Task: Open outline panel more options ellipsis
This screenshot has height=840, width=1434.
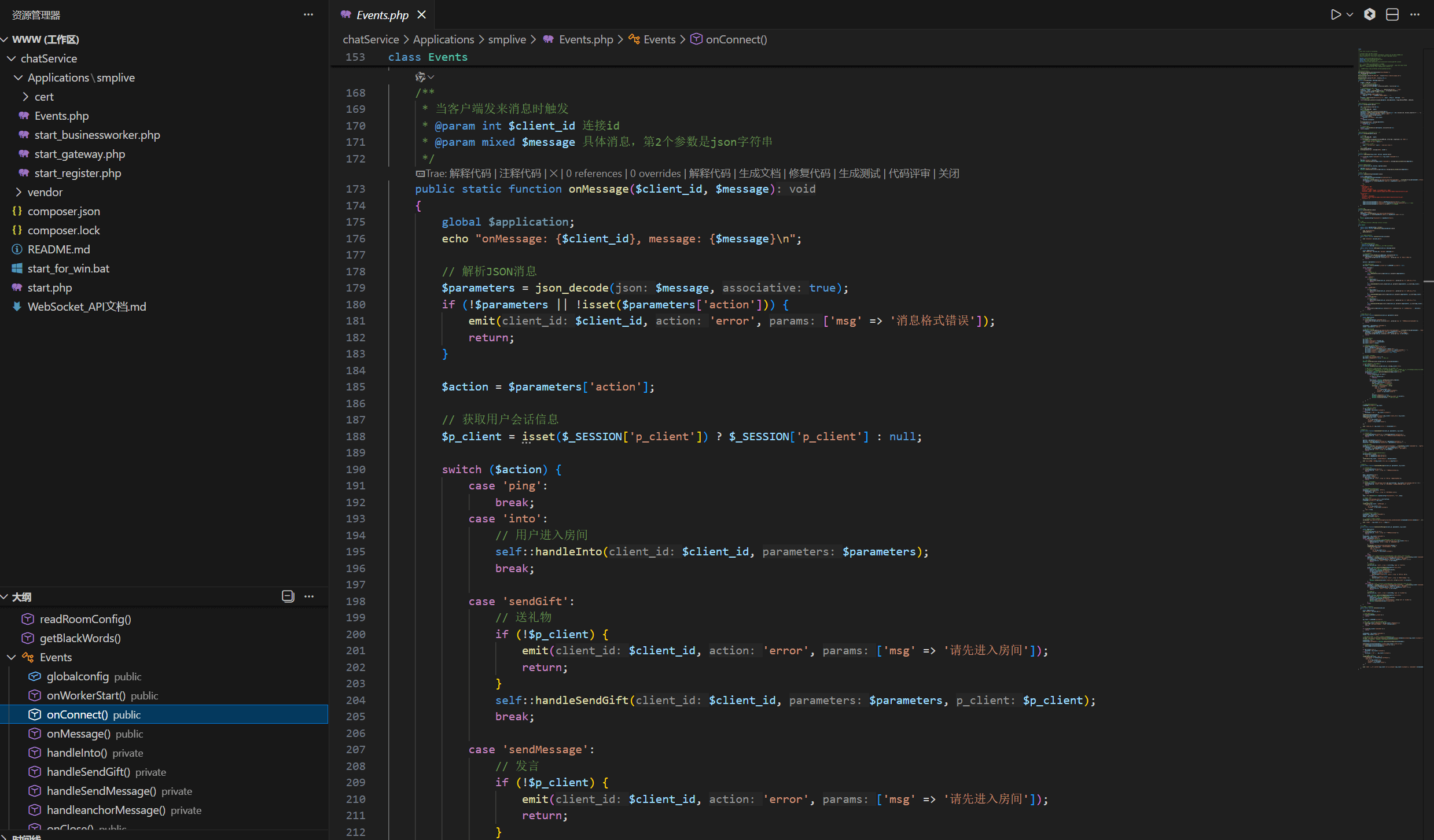Action: [x=309, y=596]
